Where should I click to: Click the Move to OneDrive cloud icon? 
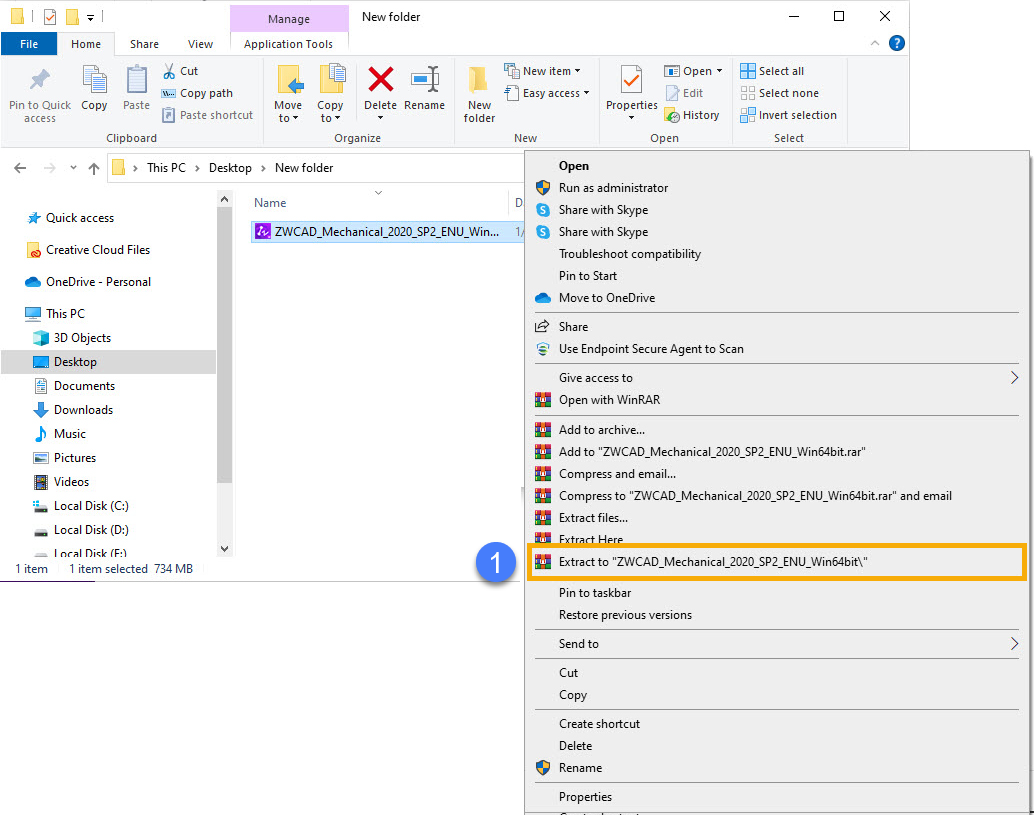(x=543, y=298)
